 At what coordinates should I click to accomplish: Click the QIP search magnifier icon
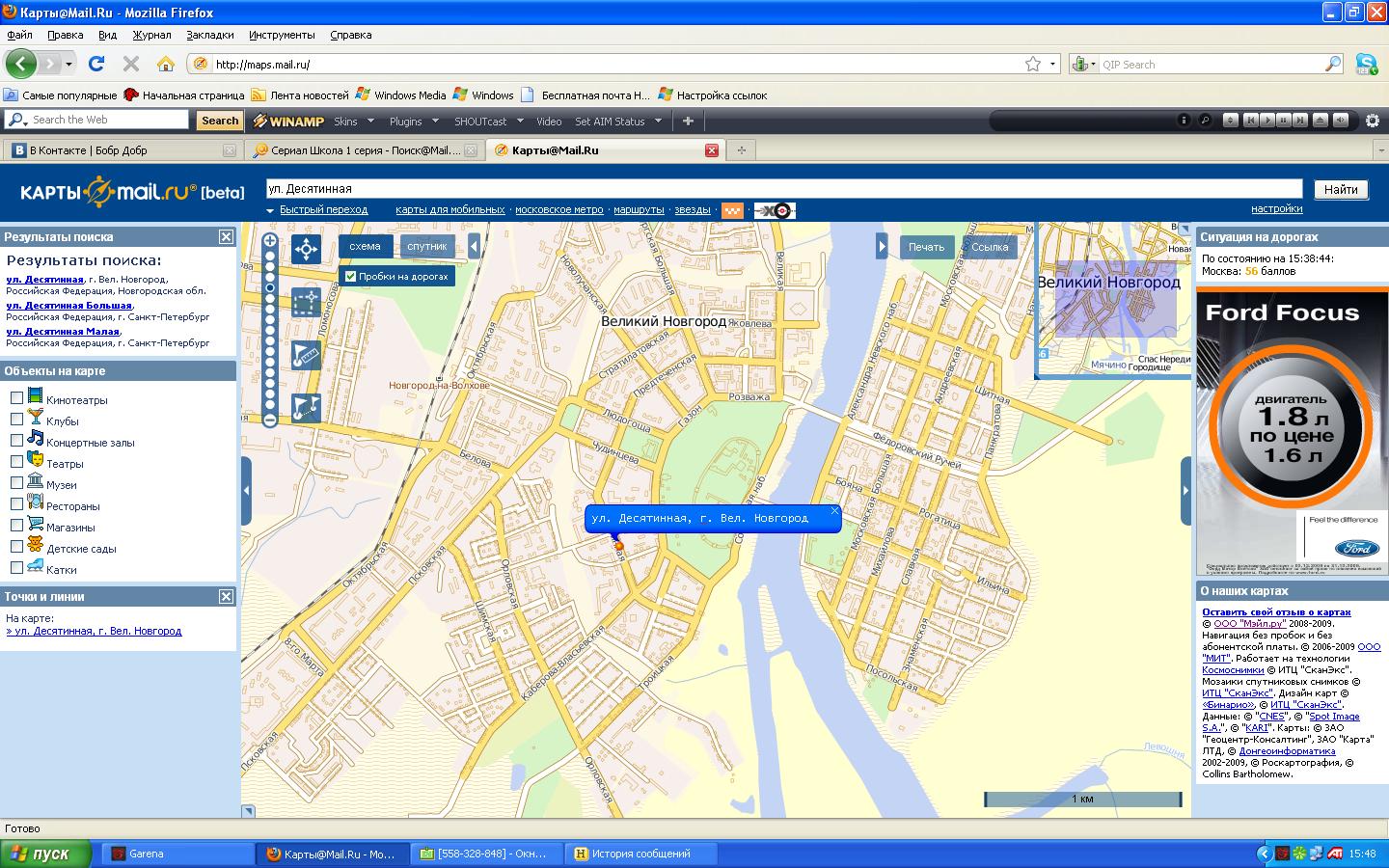pyautogui.click(x=1333, y=64)
